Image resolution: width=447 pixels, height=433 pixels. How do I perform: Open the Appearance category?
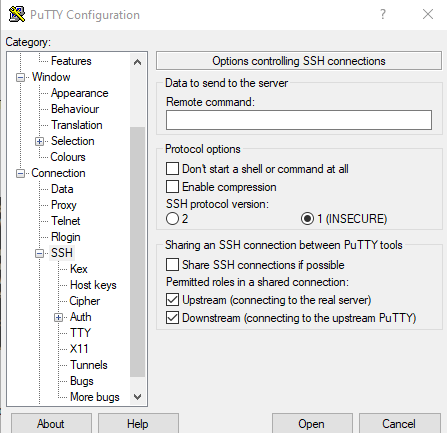pos(80,93)
